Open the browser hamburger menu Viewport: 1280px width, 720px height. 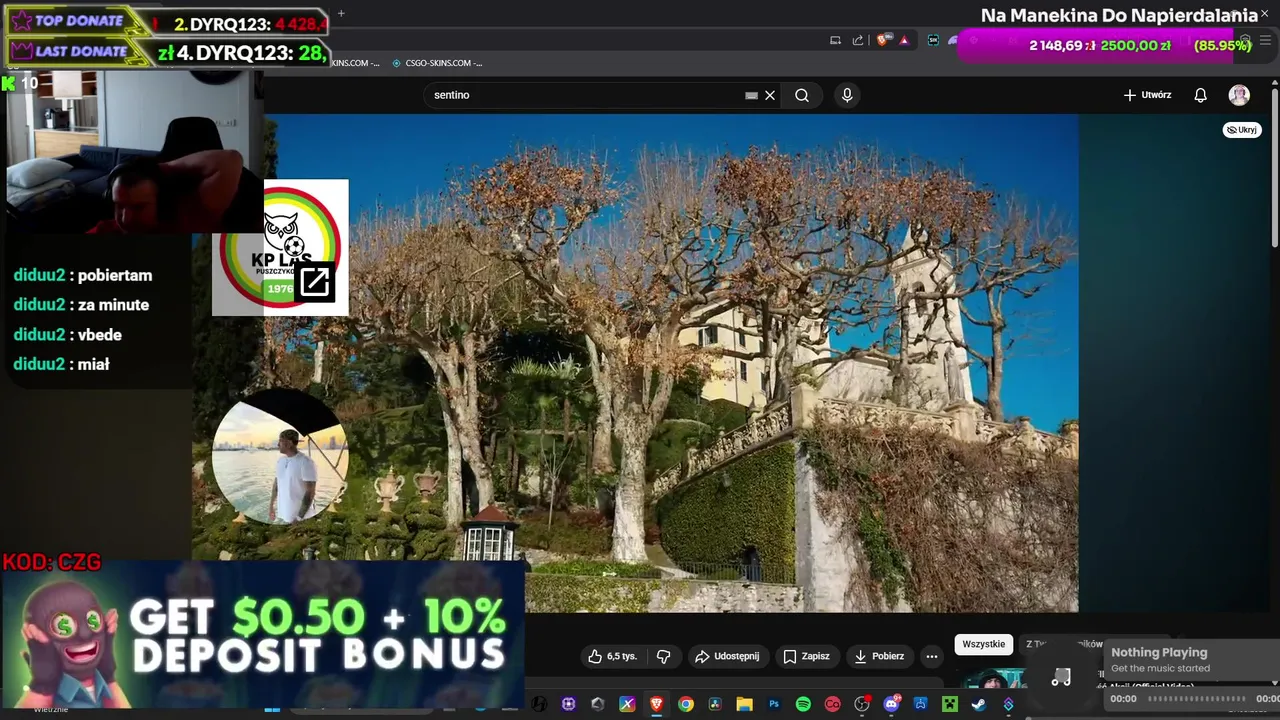pyautogui.click(x=1265, y=40)
